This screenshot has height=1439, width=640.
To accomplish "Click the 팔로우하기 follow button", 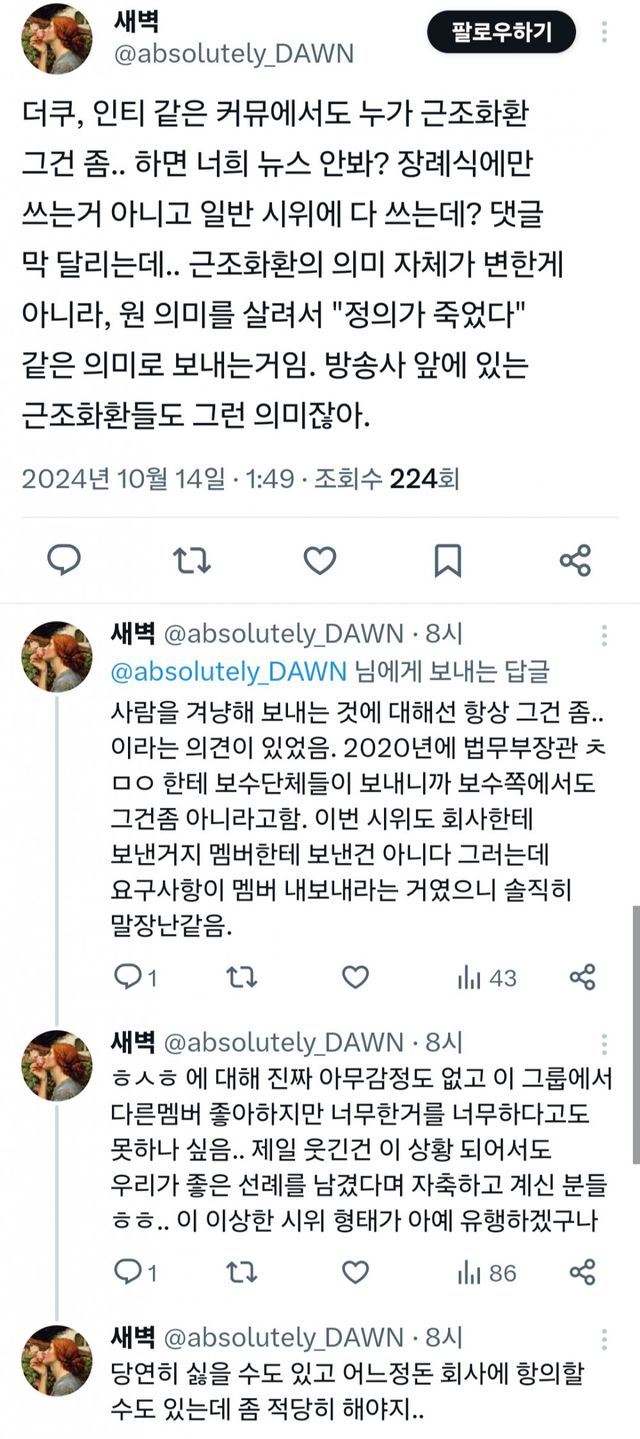I will [x=502, y=33].
